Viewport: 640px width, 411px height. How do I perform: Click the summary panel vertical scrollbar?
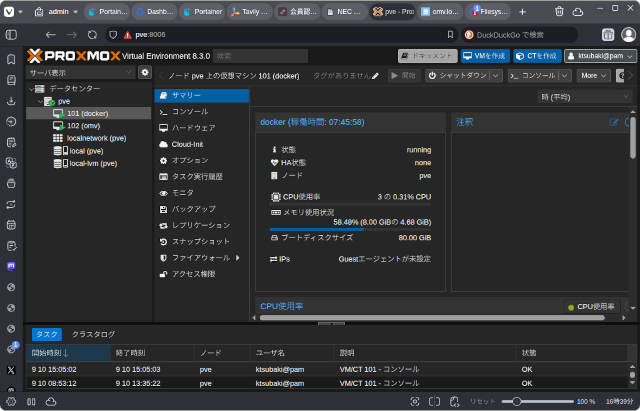(633, 138)
